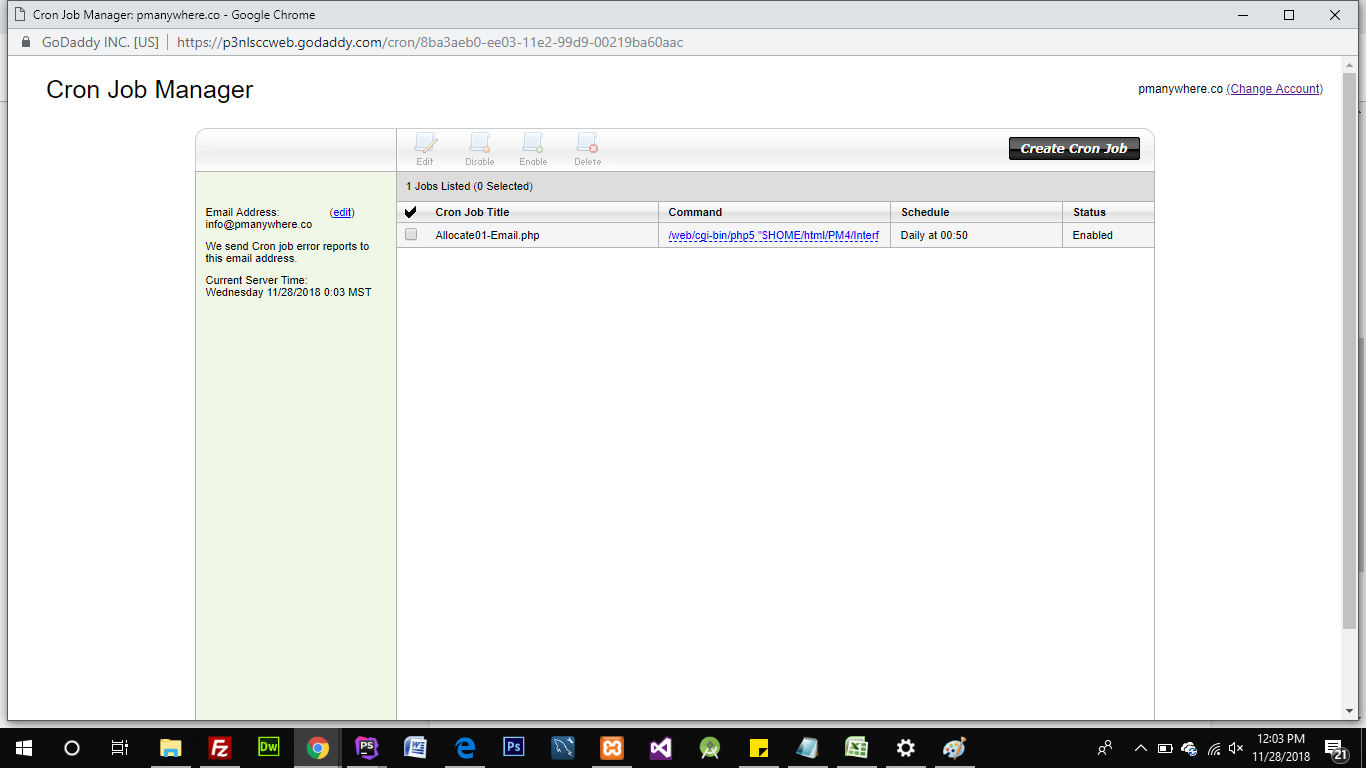Viewport: 1366px width, 768px height.
Task: Open the Change Account link
Action: 1275,89
